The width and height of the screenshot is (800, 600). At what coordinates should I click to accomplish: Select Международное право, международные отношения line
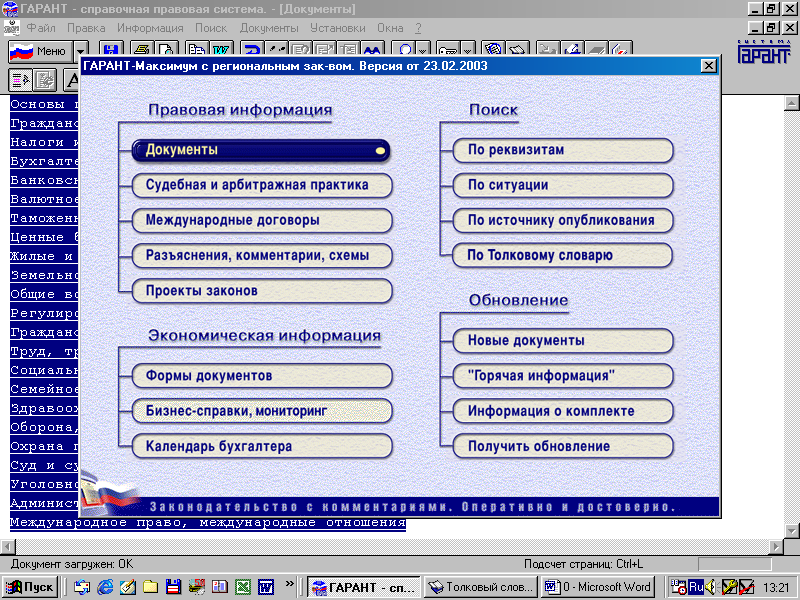[208, 523]
